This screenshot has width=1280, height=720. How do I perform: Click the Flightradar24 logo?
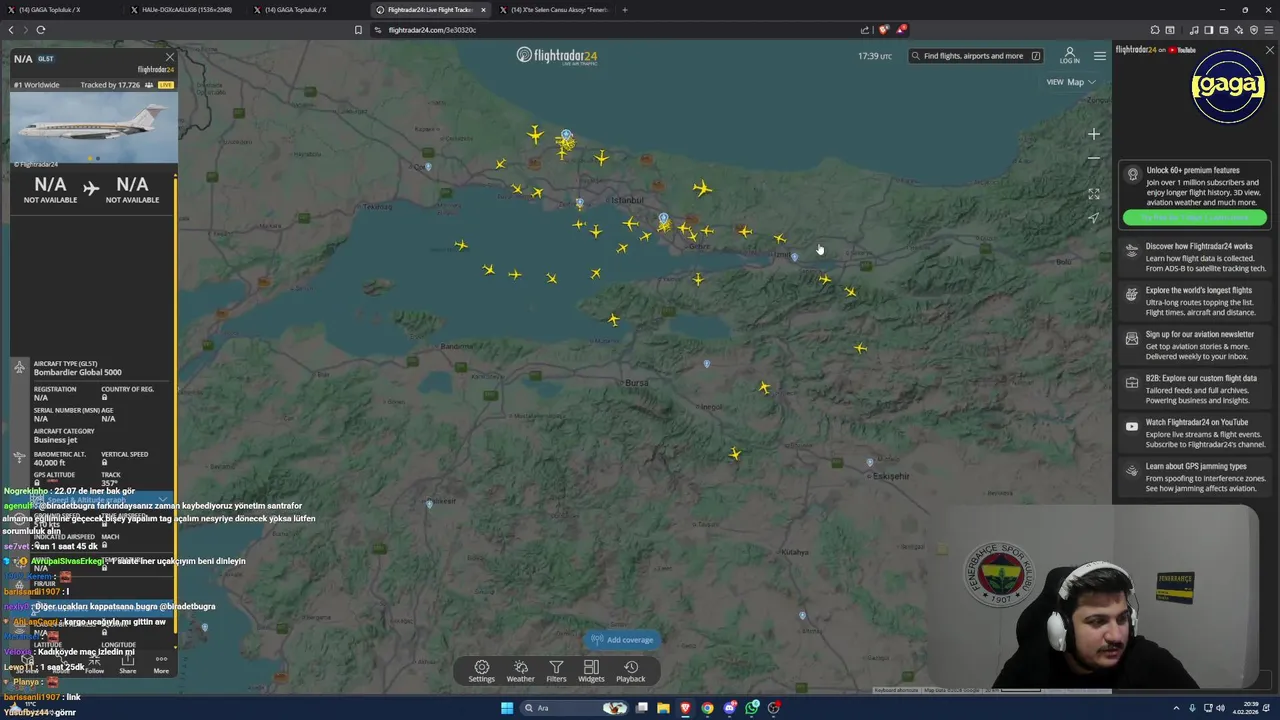(557, 55)
